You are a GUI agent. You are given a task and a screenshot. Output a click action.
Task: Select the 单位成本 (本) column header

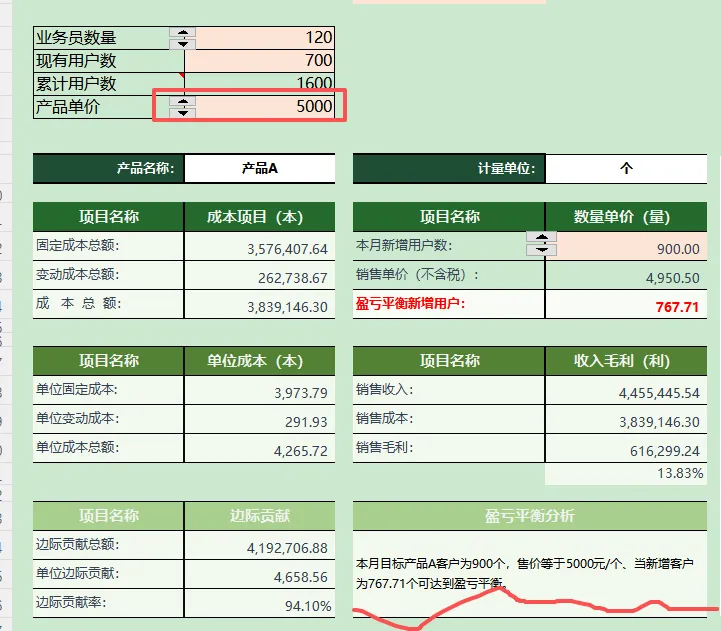click(x=259, y=361)
